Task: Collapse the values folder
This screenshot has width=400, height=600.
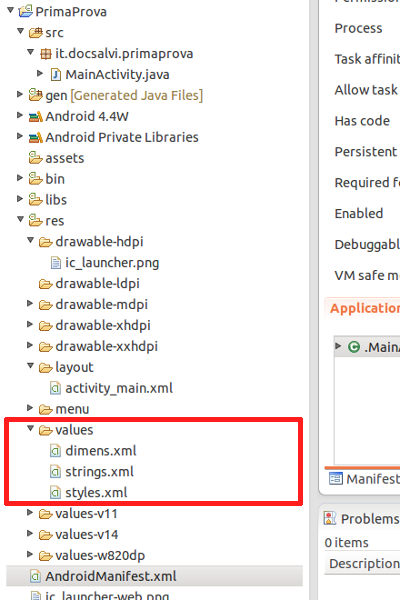Action: coord(31,429)
